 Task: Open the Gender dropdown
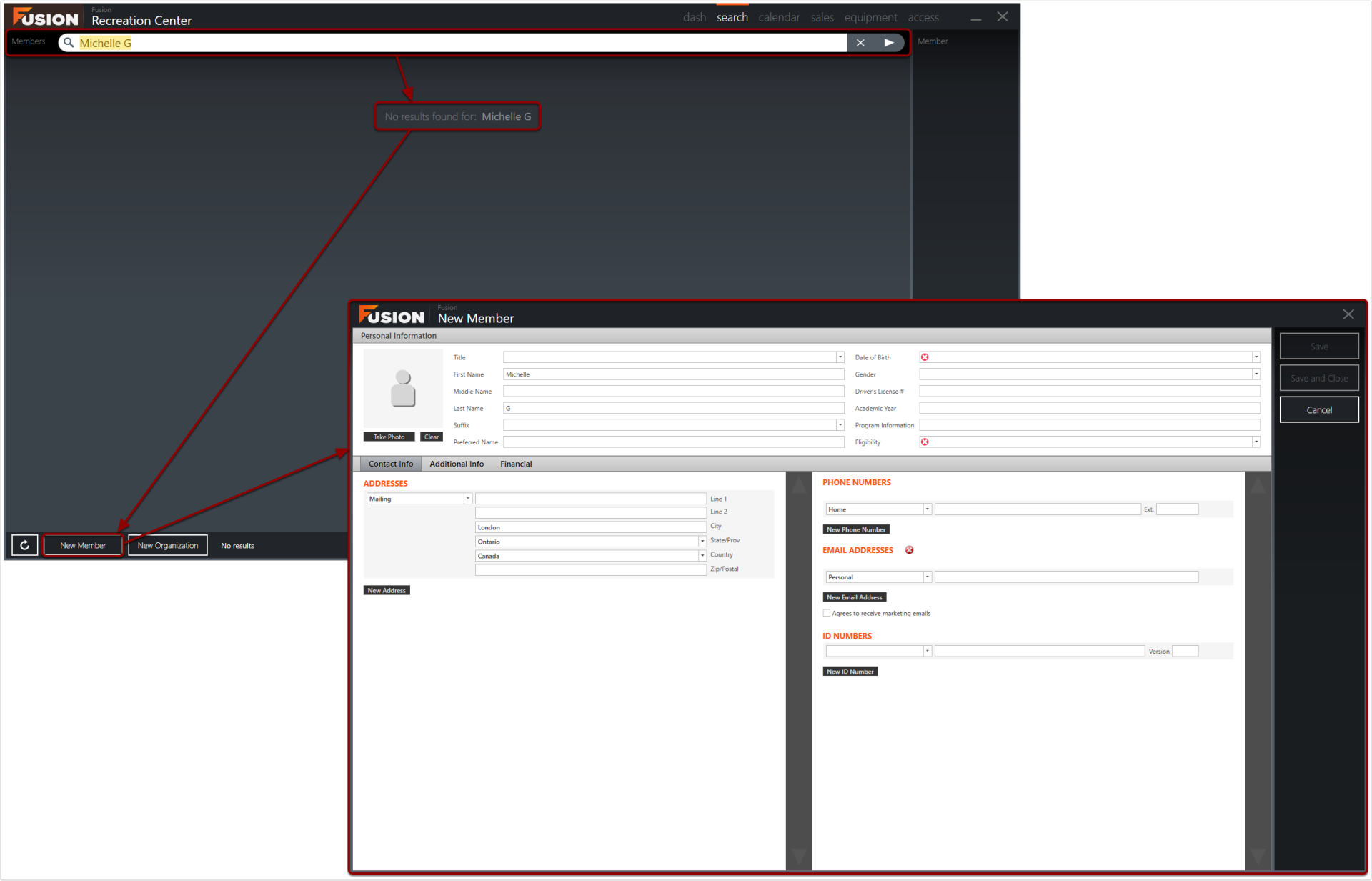point(1256,374)
